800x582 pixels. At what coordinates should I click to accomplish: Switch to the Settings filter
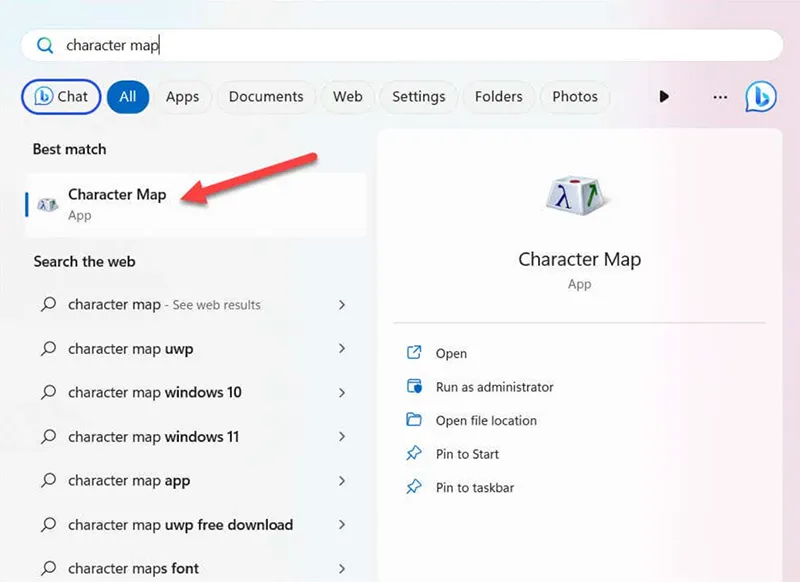[418, 96]
